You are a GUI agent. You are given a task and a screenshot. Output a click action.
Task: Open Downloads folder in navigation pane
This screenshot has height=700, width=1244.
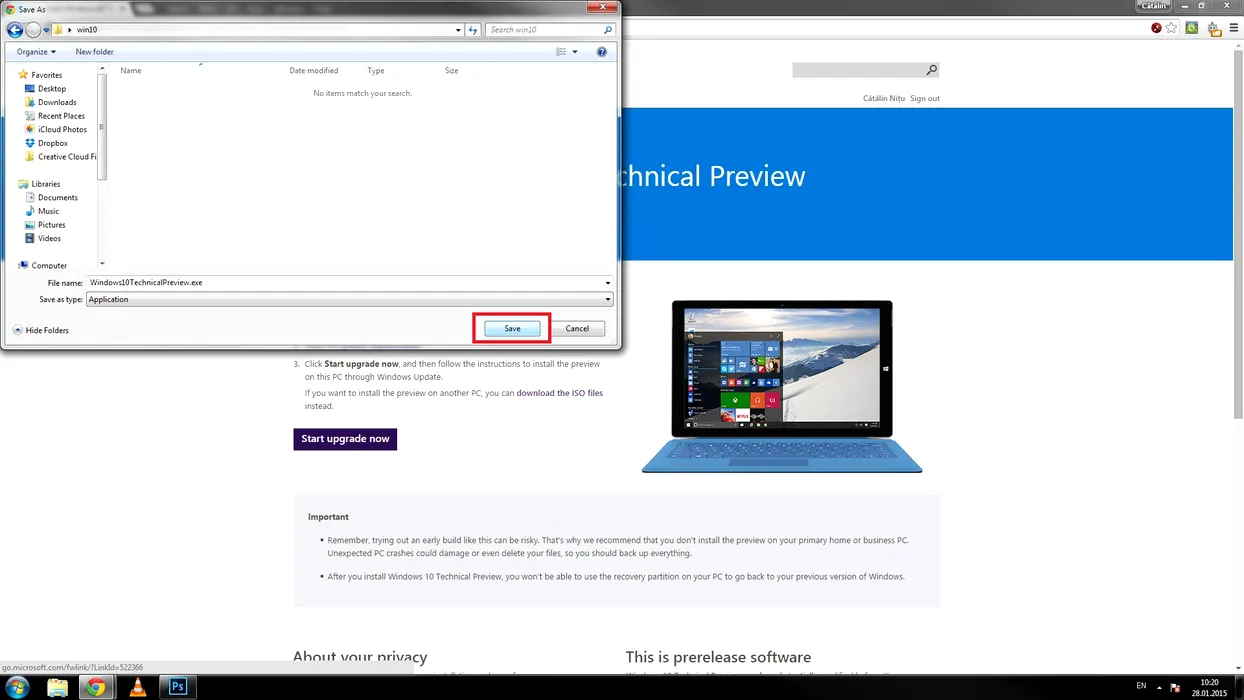coord(56,102)
